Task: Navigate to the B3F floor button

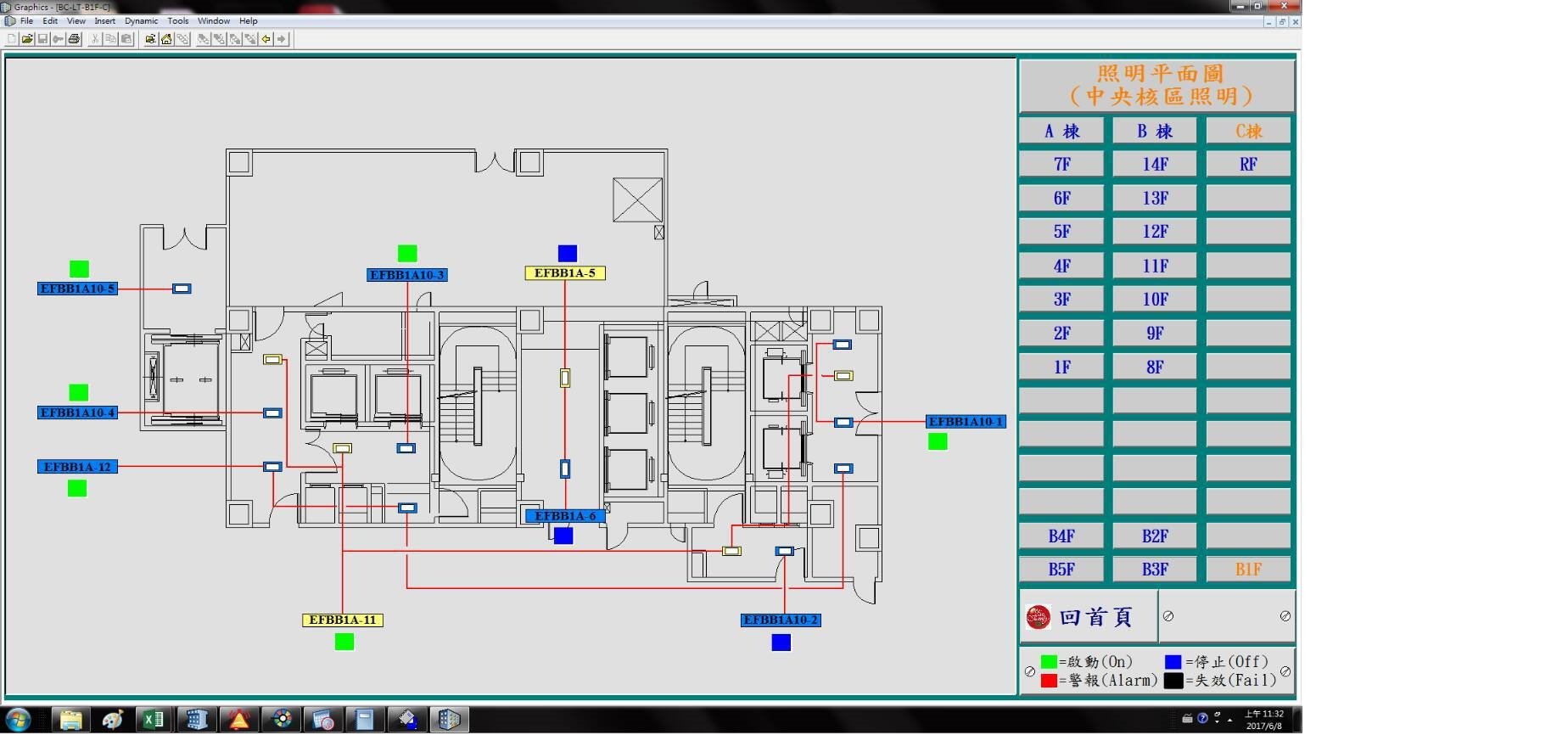Action: click(x=1155, y=570)
